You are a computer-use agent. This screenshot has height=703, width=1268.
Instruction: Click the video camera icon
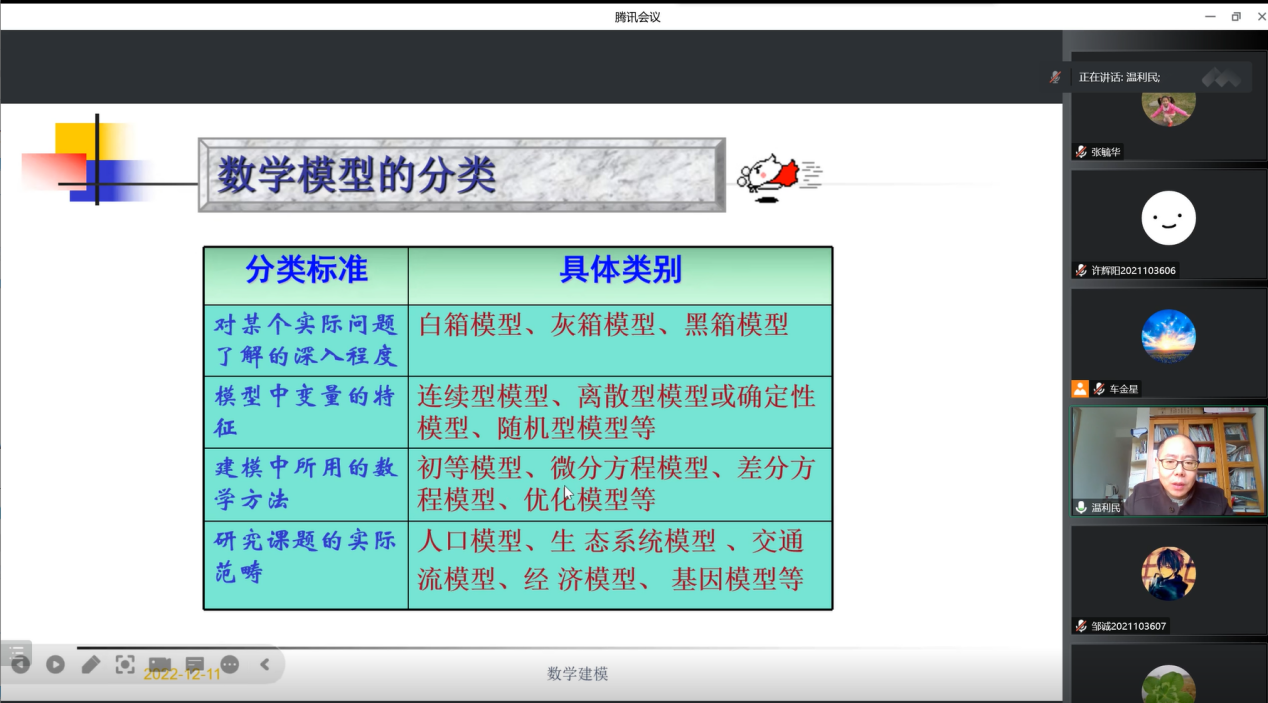[x=160, y=664]
